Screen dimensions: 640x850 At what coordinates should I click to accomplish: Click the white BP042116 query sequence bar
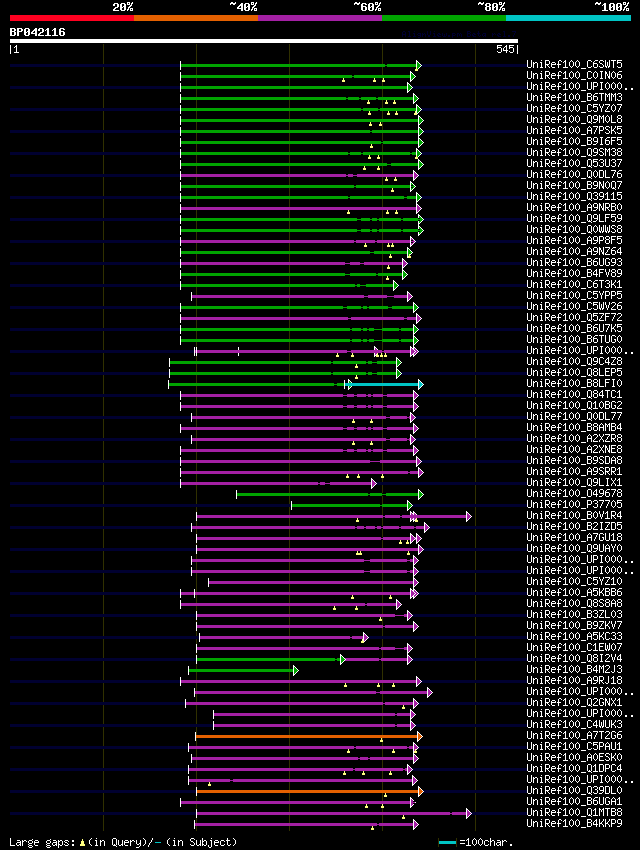click(x=264, y=41)
